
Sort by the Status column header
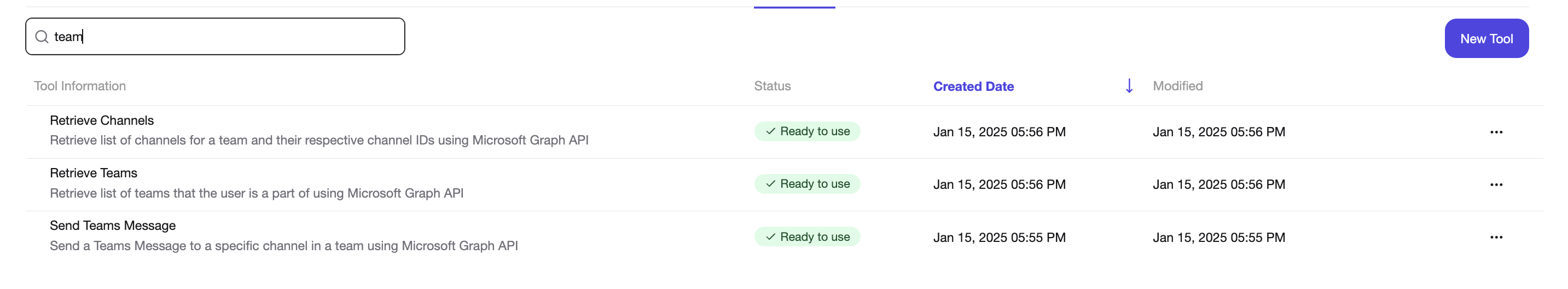(772, 86)
